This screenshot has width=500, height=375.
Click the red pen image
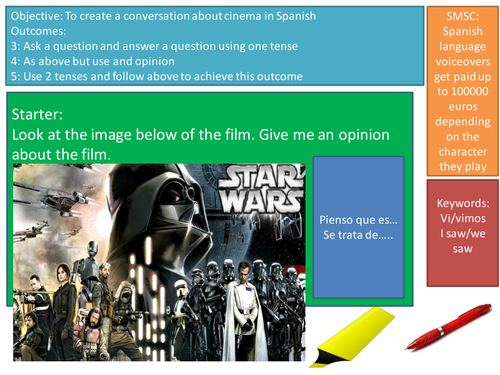pos(448,327)
